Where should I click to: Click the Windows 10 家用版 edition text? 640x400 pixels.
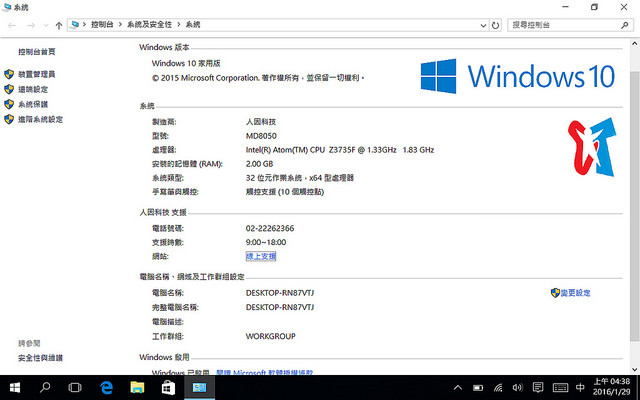(x=186, y=63)
